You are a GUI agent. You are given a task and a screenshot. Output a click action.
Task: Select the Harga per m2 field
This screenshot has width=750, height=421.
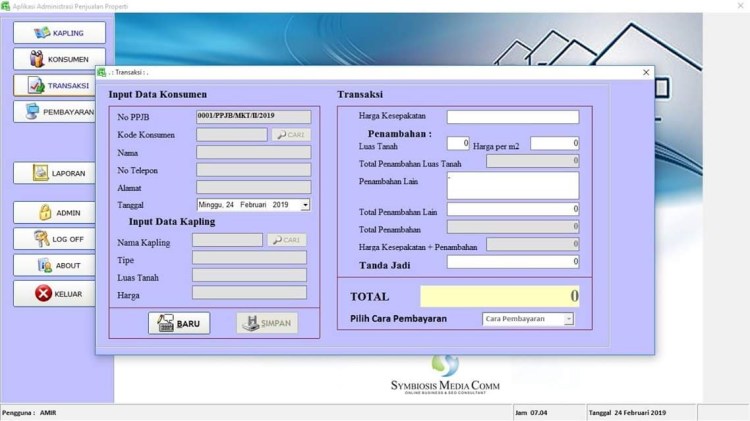pos(554,144)
